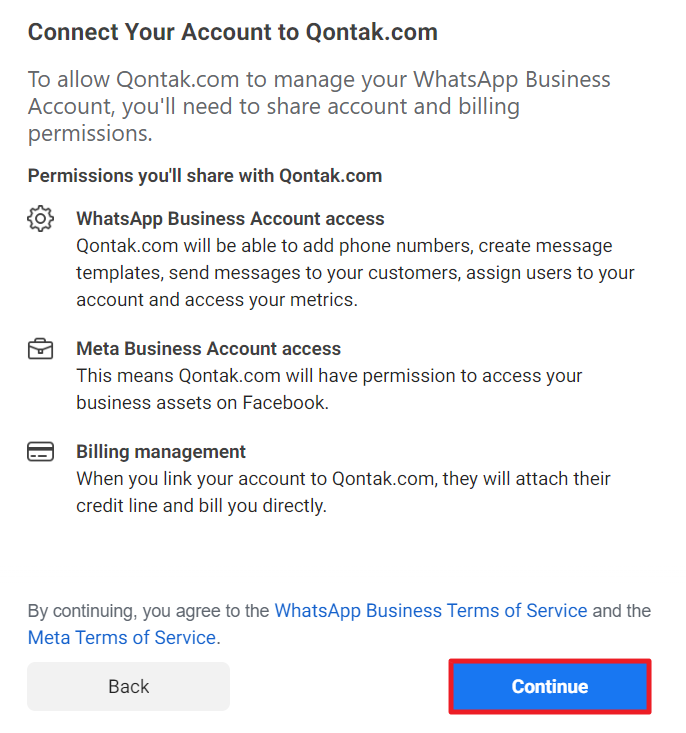This screenshot has width=686, height=733.
Task: Select the Meta Business Account access title
Action: [x=209, y=349]
